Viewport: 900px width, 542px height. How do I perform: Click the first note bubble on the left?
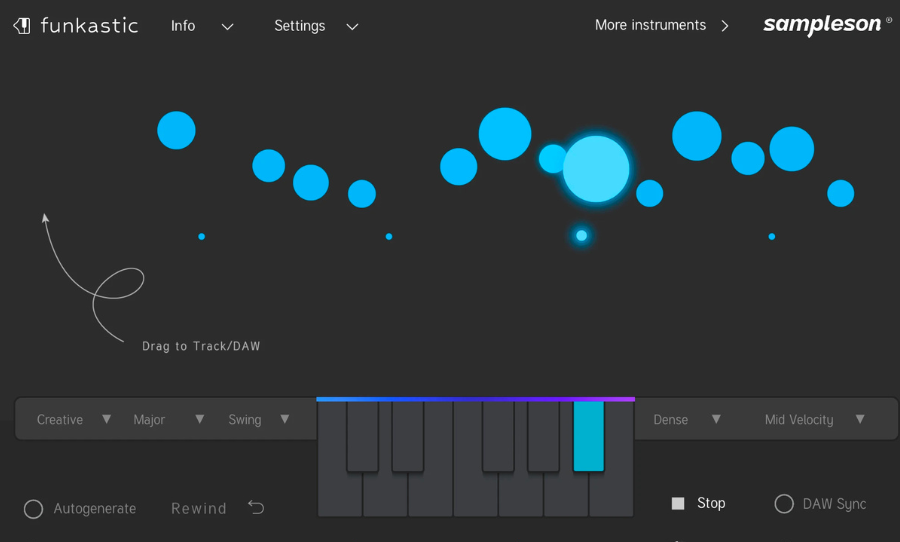[176, 130]
